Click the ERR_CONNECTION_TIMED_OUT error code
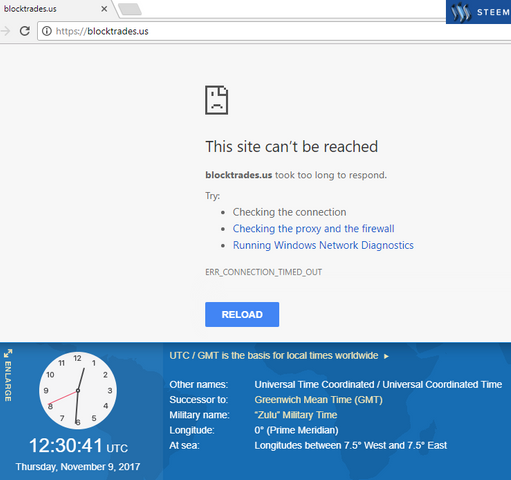The image size is (511, 480). pos(263,272)
